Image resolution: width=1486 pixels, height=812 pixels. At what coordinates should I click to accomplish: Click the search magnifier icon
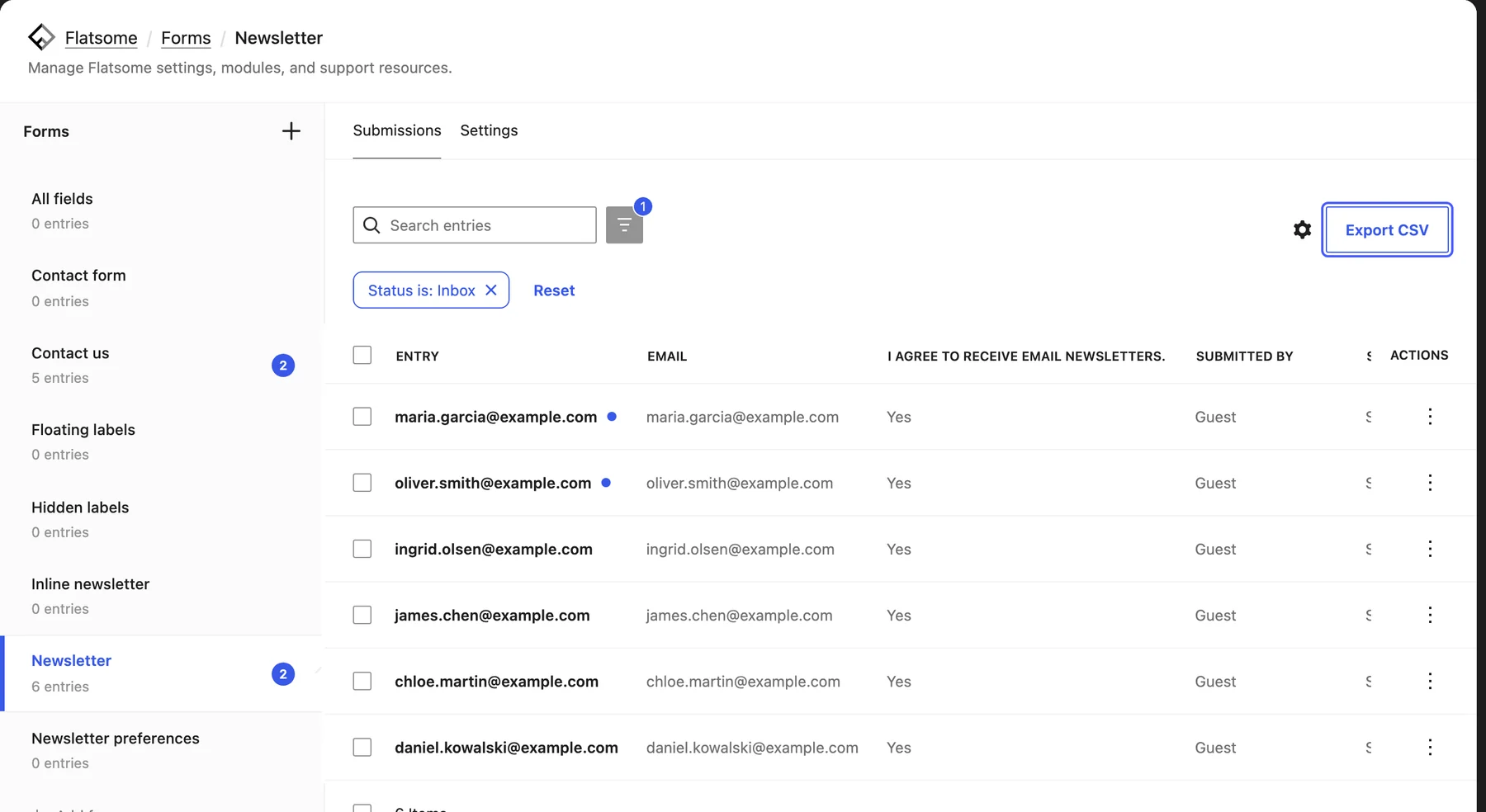[x=371, y=225]
